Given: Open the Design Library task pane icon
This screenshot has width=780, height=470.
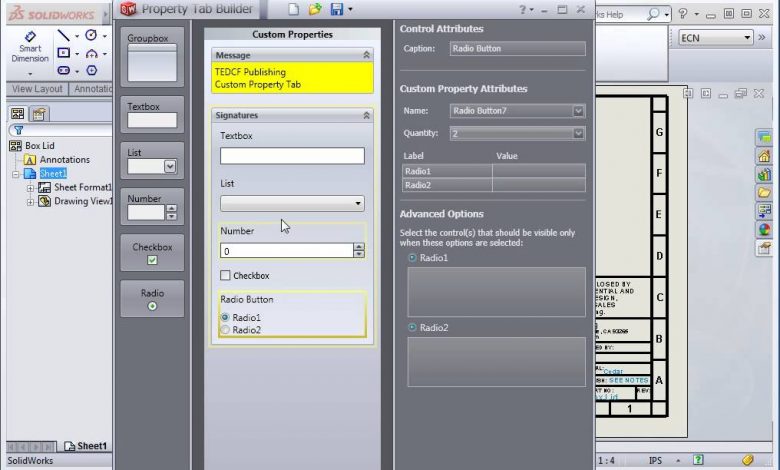Looking at the screenshot, I should pos(764,175).
